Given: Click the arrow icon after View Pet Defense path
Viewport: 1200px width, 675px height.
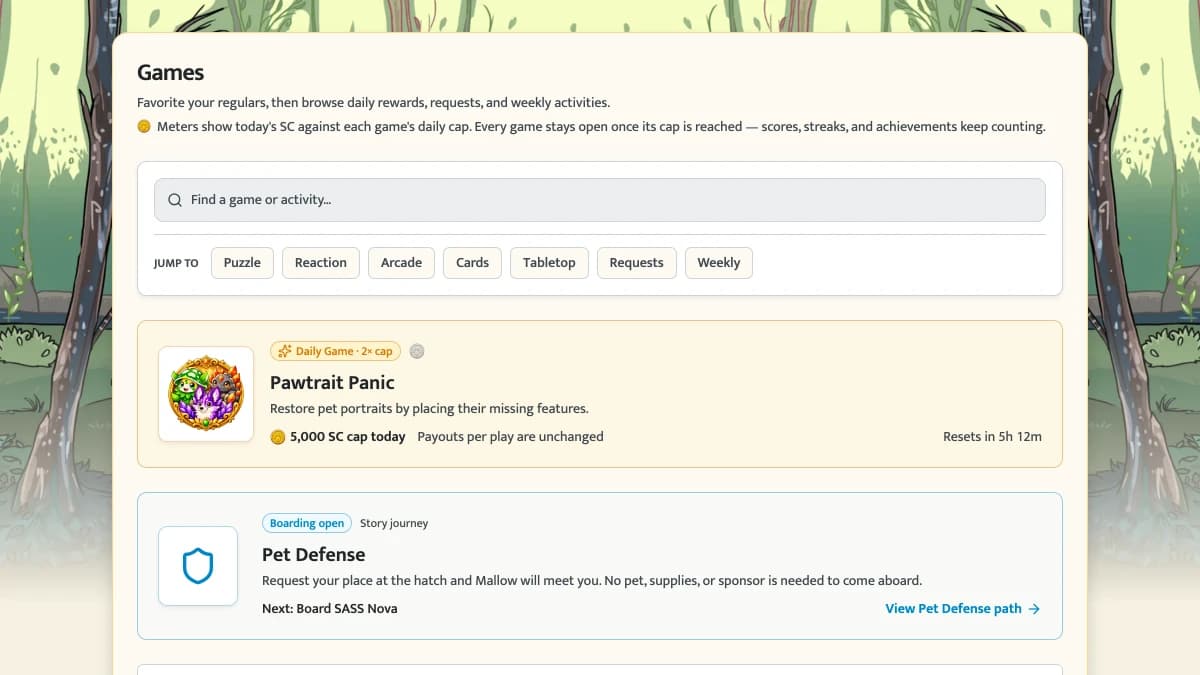Looking at the screenshot, I should click(x=1034, y=608).
